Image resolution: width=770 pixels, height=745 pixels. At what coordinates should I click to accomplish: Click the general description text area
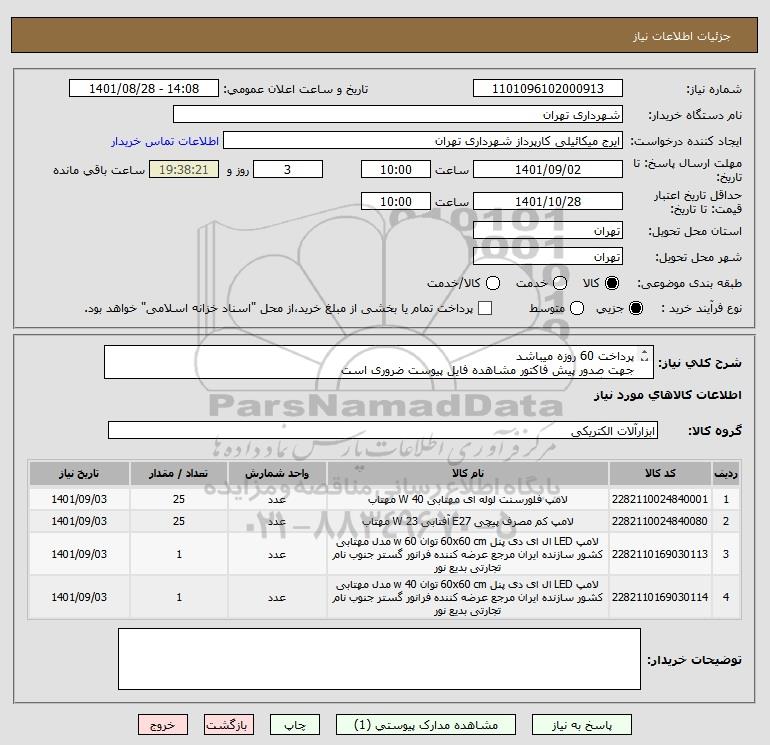tap(379, 362)
